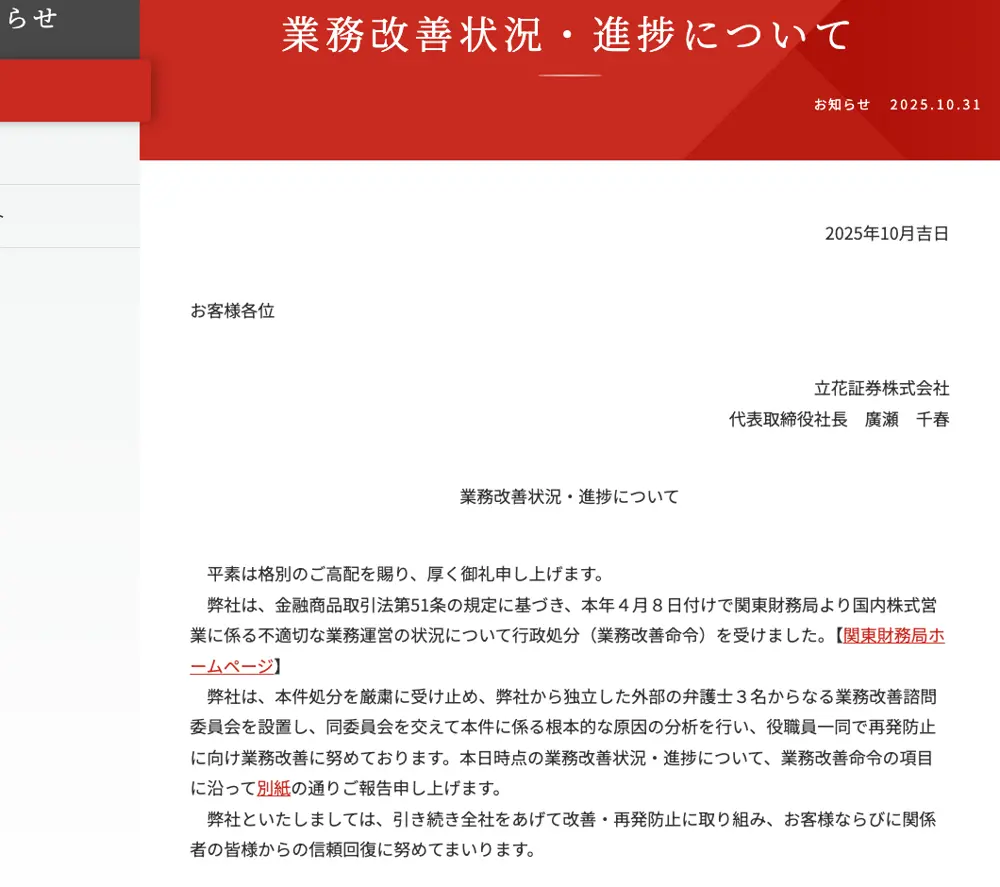This screenshot has height=887, width=1000.
Task: Click the company name 立花証券株式会社
Action: pyautogui.click(x=881, y=388)
